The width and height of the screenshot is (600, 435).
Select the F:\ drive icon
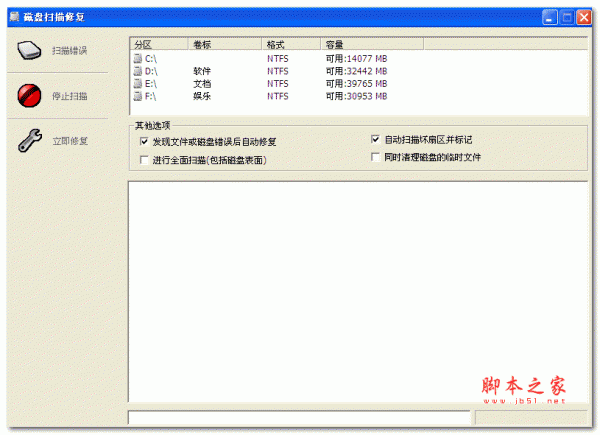coord(137,96)
